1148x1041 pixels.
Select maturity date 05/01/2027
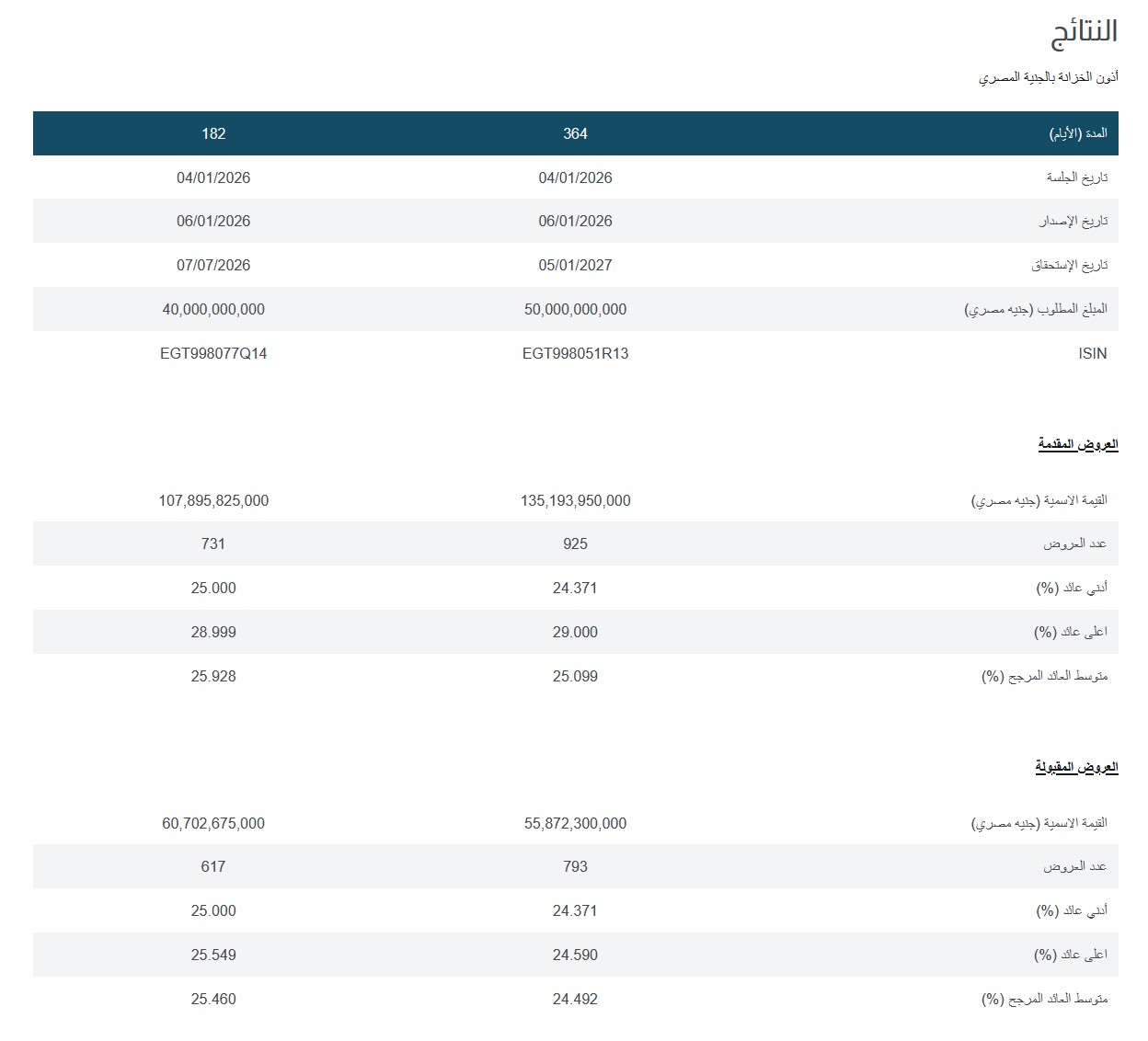(575, 266)
